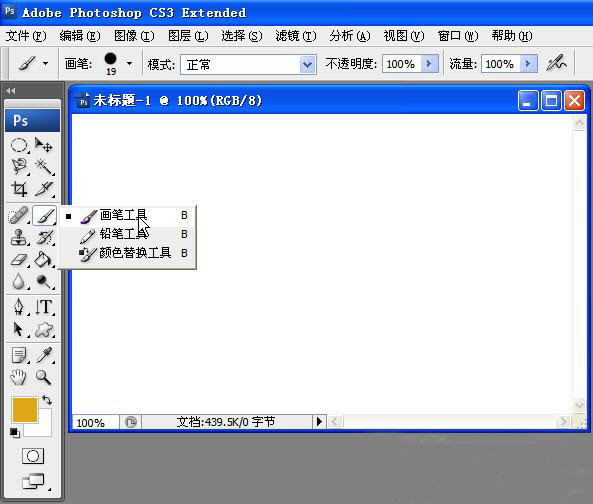Select the Zoom tool
The width and height of the screenshot is (593, 504).
point(43,377)
